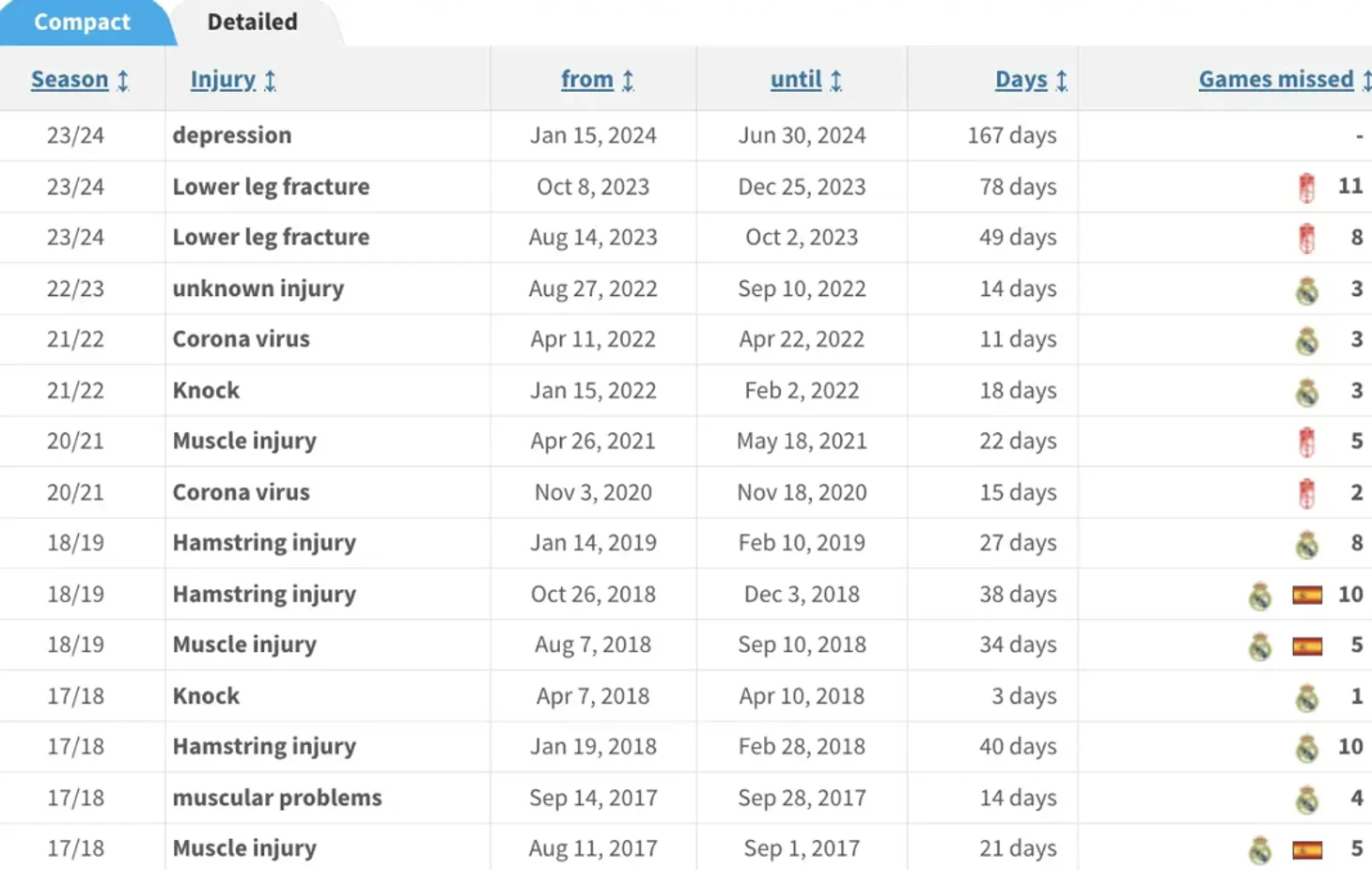Click the Real Madrid crest in the Jan 14, 2019 Hamstring row
The height and width of the screenshot is (870, 1372).
point(1306,544)
